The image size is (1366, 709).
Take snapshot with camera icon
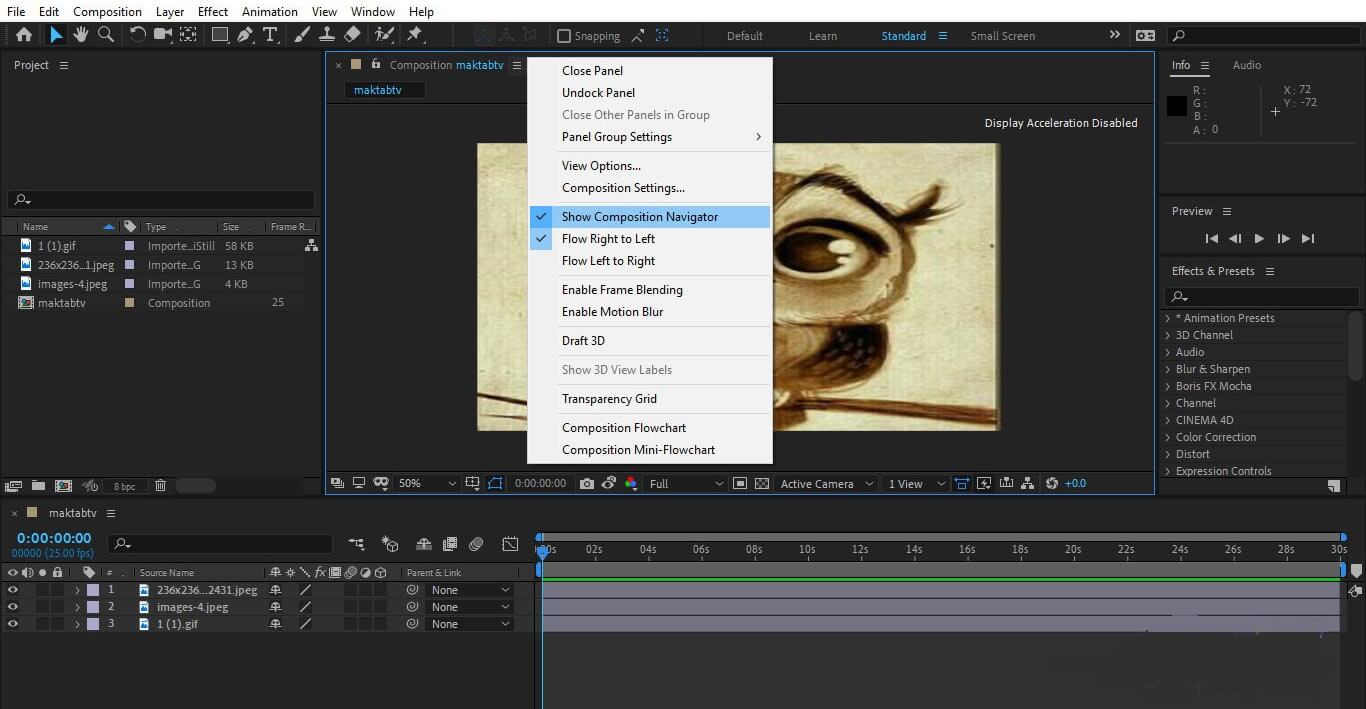click(587, 484)
